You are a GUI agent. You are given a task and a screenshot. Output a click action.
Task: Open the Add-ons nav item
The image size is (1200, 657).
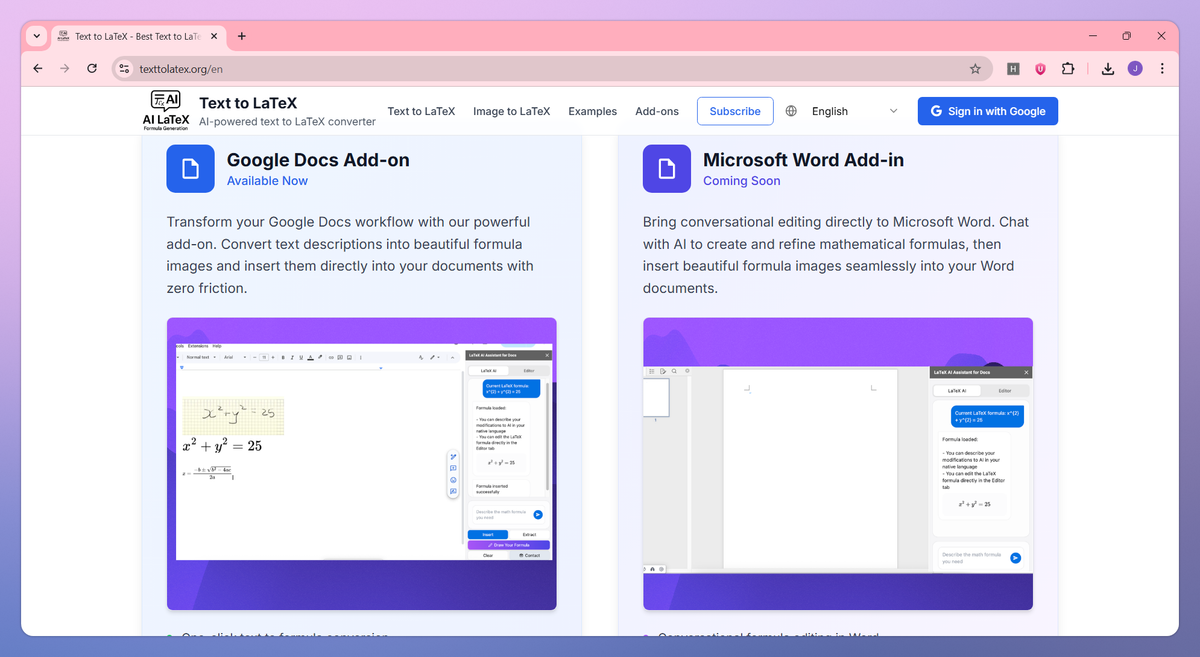click(657, 111)
